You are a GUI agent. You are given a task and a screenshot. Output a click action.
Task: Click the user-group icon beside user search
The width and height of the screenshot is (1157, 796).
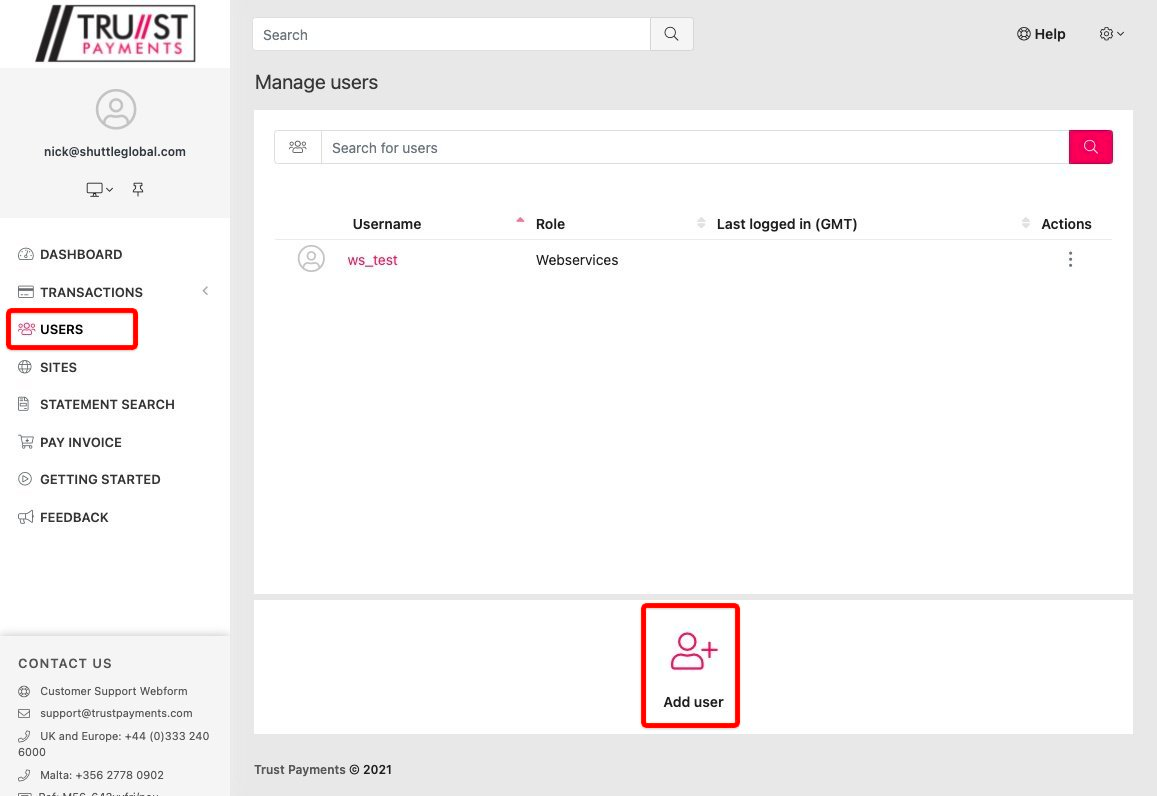(x=298, y=148)
